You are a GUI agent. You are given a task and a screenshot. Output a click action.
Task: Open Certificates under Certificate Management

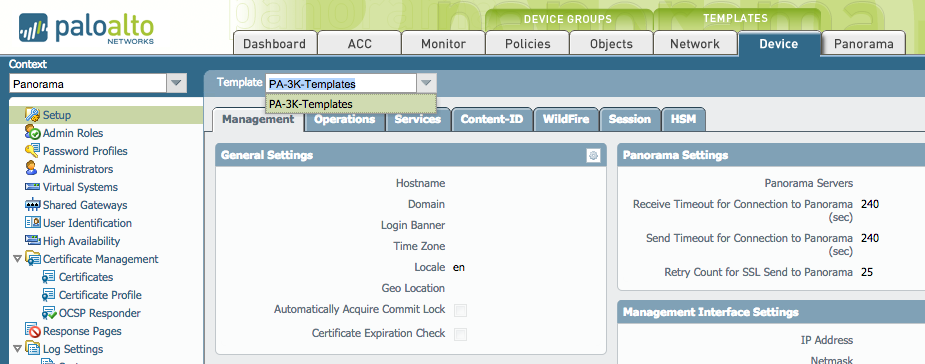coord(86,277)
